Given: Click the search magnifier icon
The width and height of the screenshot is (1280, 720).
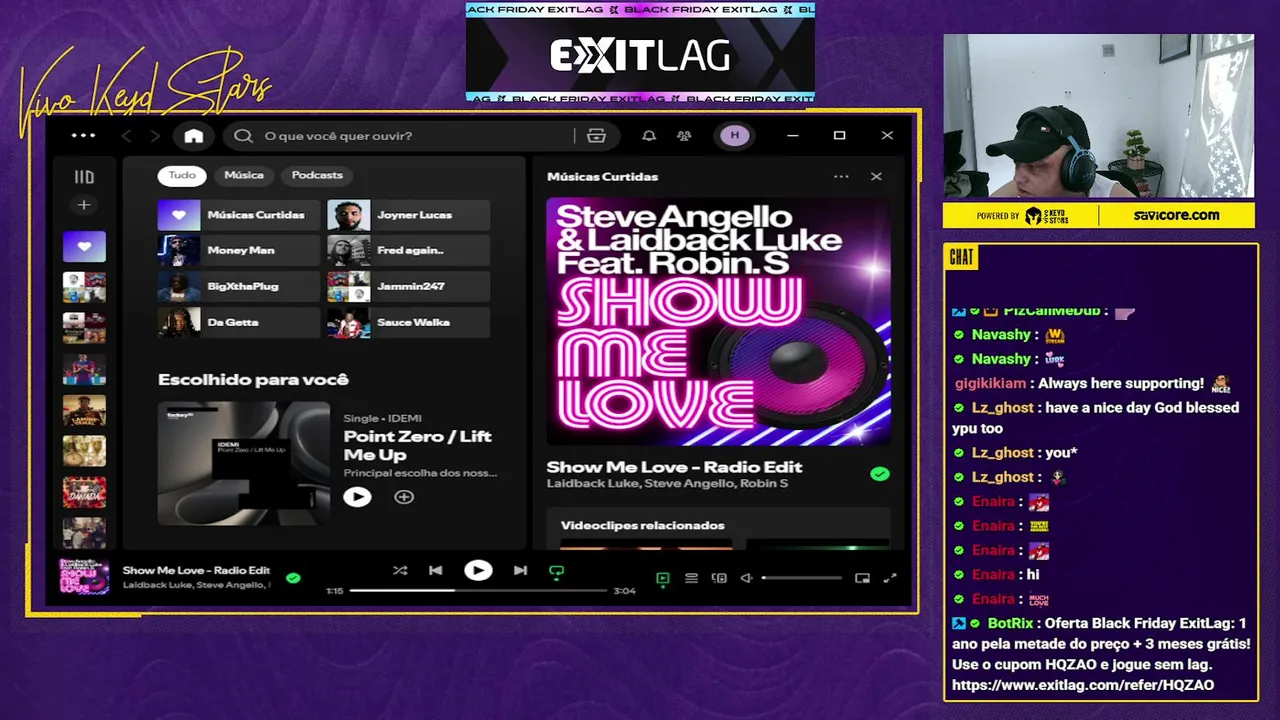Looking at the screenshot, I should 243,136.
